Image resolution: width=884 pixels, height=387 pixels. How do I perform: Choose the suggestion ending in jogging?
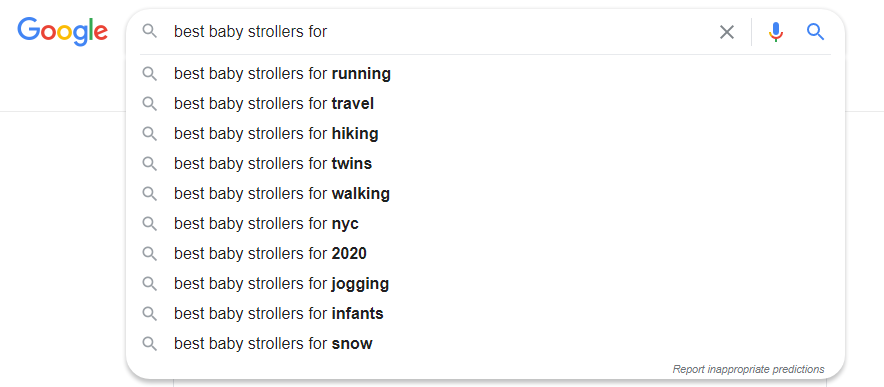[x=485, y=283]
